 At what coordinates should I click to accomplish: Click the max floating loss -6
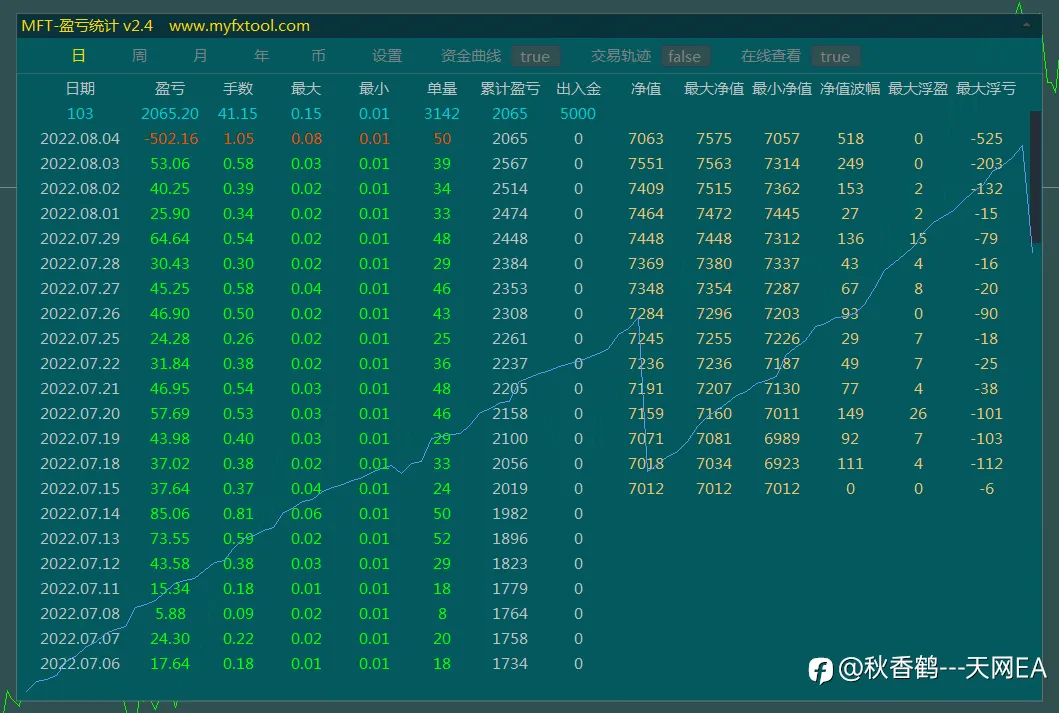pos(986,488)
